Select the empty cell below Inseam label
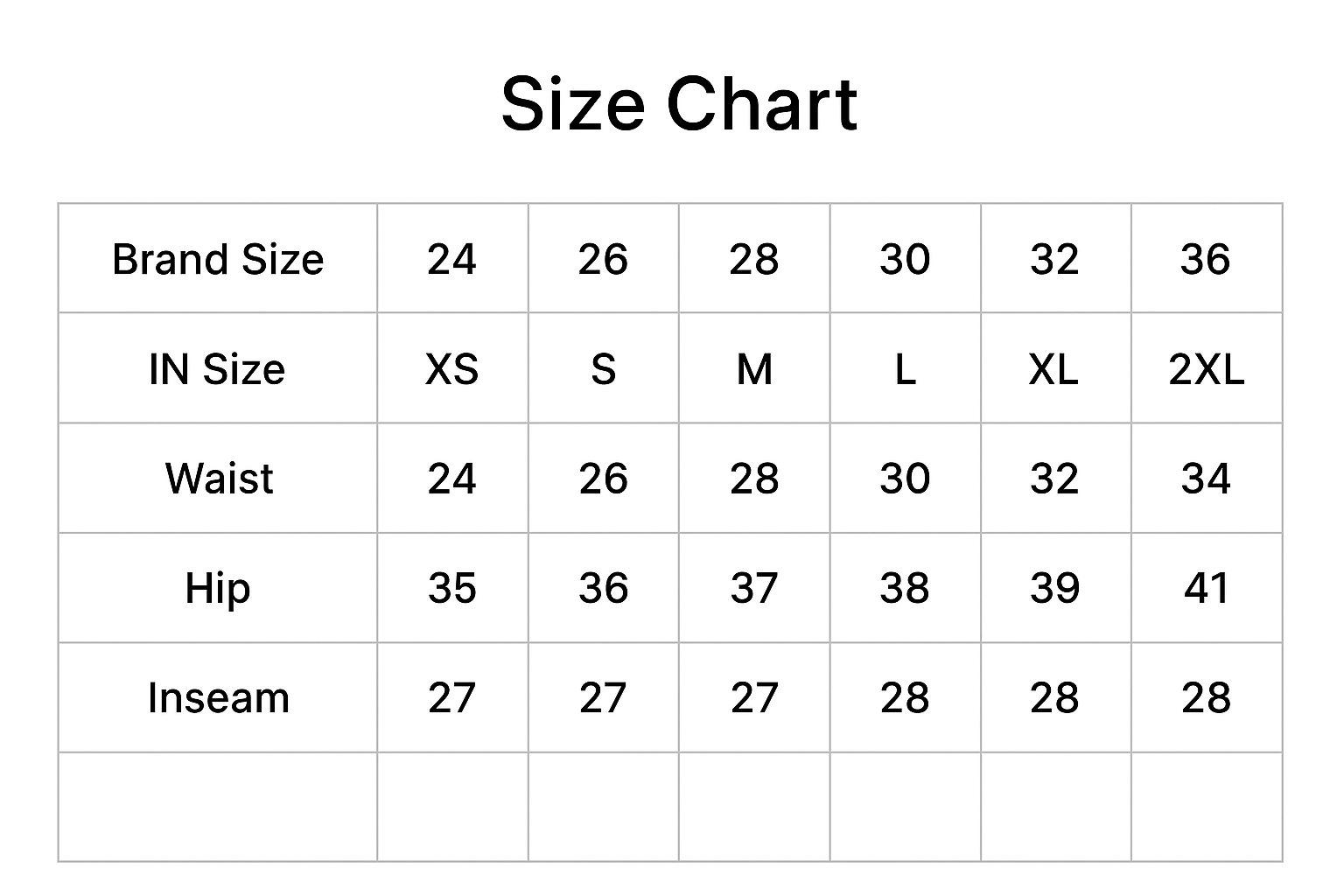The height and width of the screenshot is (896, 1344). (x=218, y=807)
